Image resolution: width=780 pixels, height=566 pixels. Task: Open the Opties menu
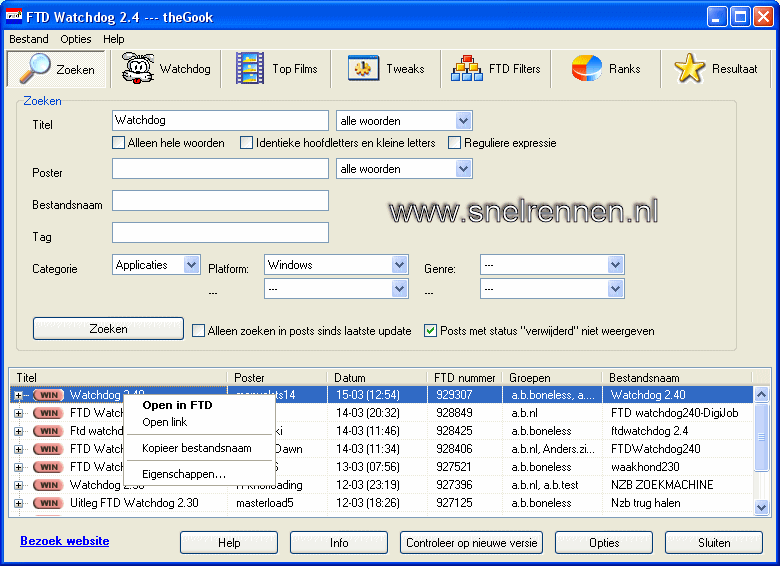point(76,39)
